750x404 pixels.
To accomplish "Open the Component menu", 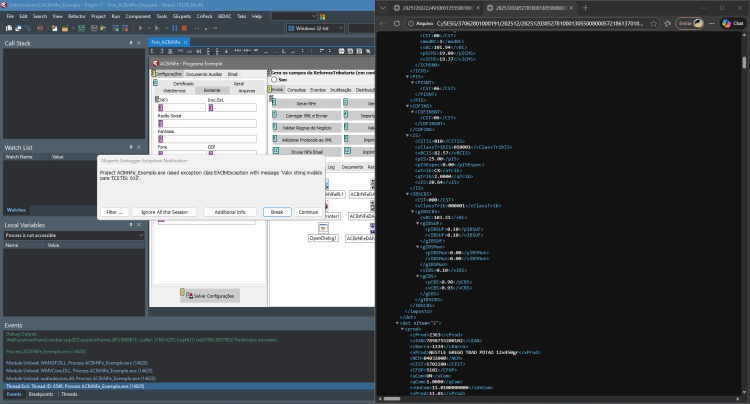I will [138, 16].
